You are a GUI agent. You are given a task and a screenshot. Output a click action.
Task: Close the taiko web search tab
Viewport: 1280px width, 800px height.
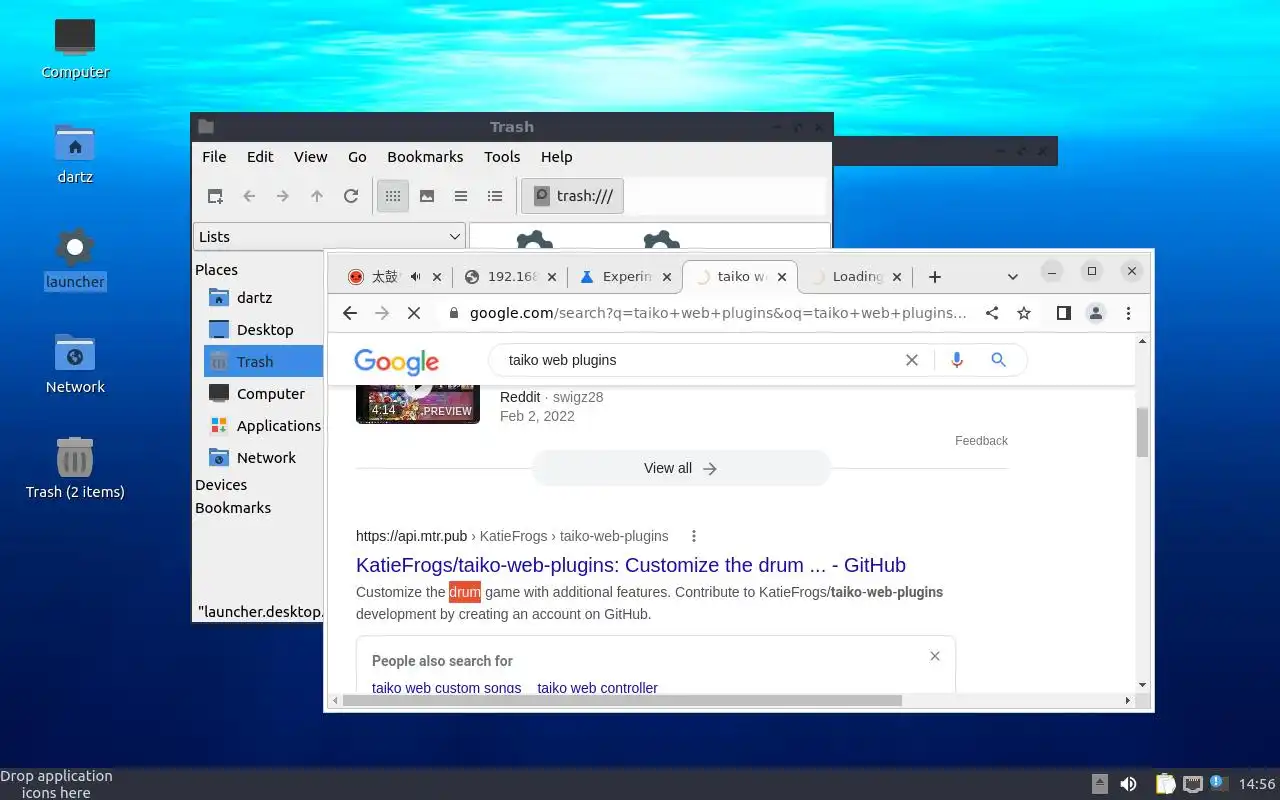(782, 277)
